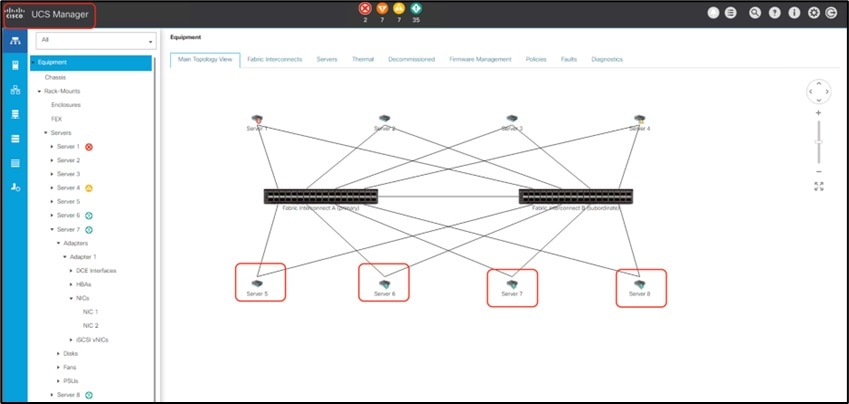Show minor faults from the yellow icon
849x404 pixels.
(x=399, y=9)
